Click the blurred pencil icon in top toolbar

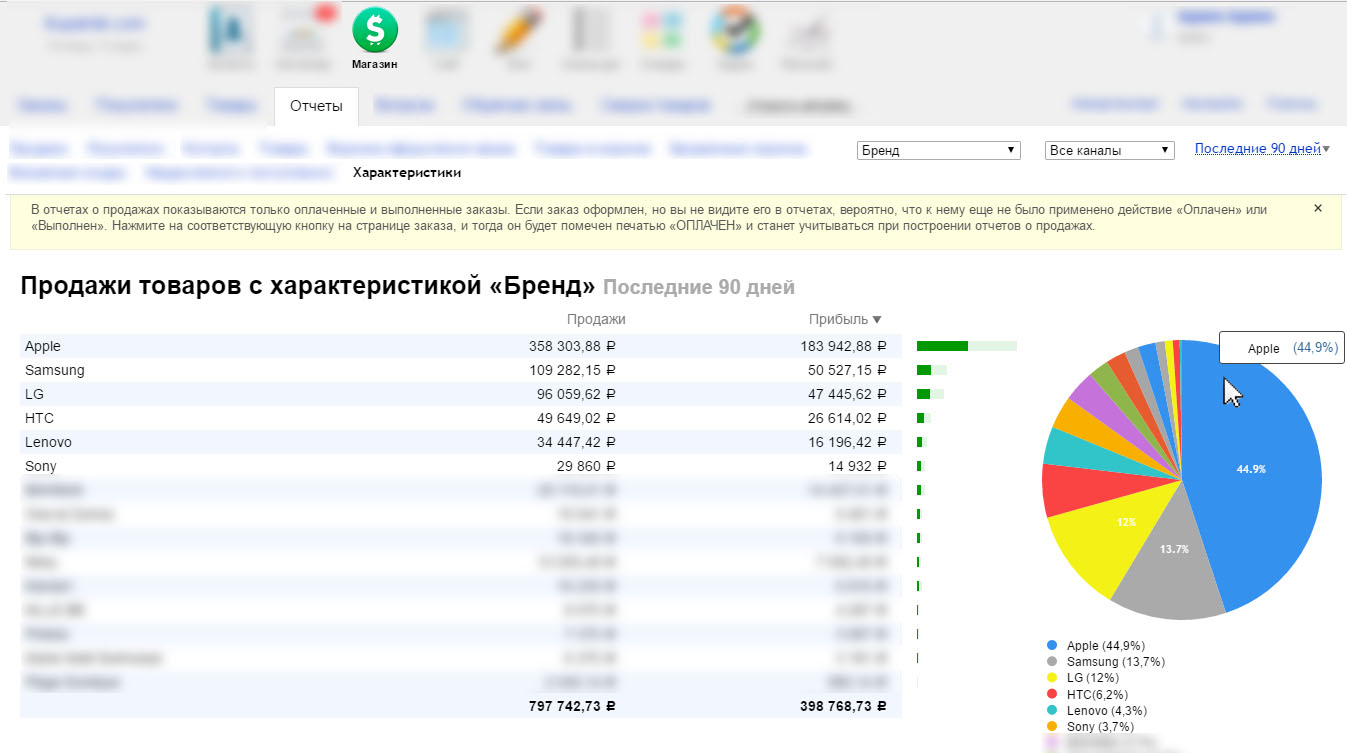(x=518, y=31)
